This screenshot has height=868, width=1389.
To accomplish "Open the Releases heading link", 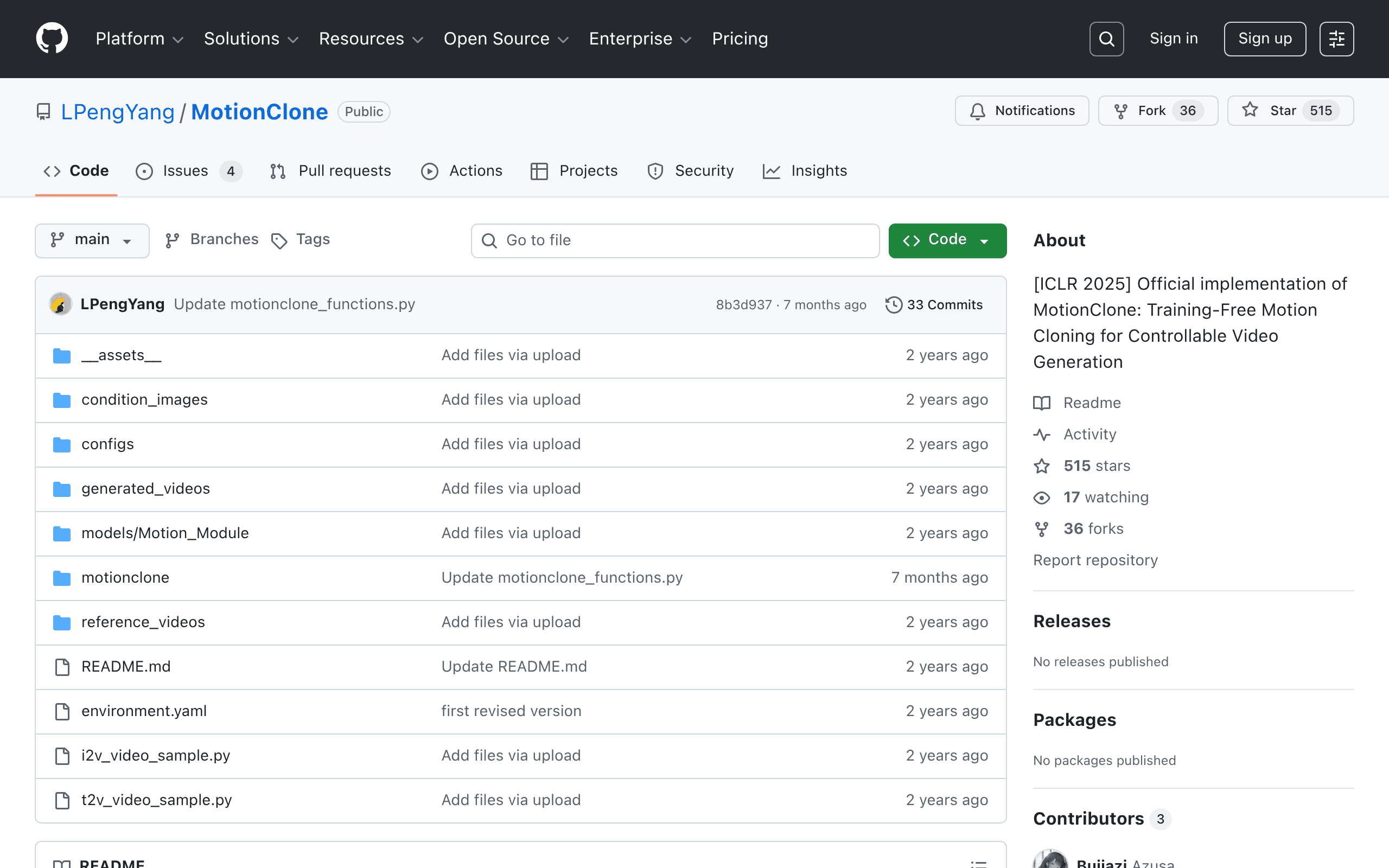I will (x=1072, y=621).
